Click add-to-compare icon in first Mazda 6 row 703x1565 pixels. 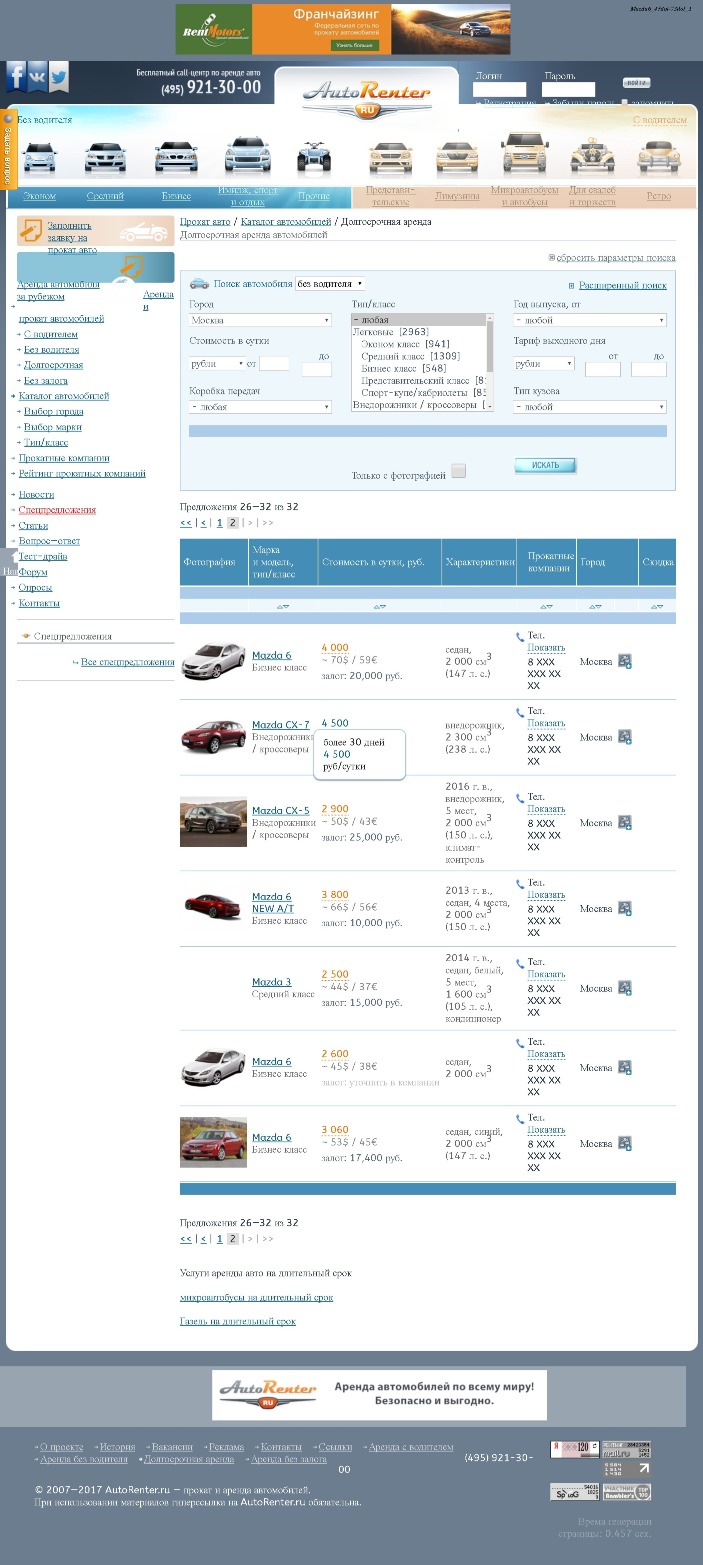(625, 661)
